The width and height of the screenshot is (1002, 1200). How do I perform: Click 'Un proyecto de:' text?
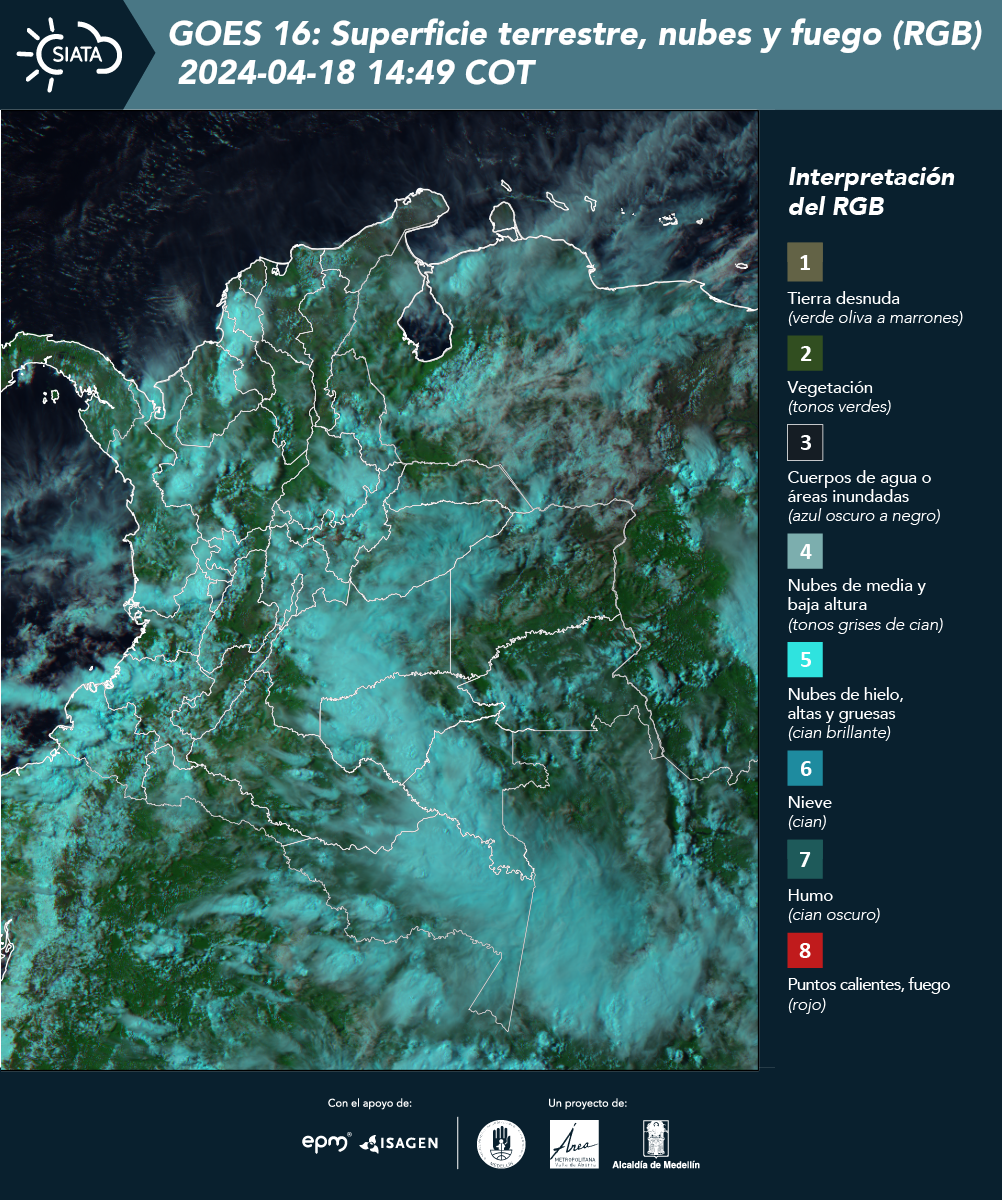tap(588, 1103)
